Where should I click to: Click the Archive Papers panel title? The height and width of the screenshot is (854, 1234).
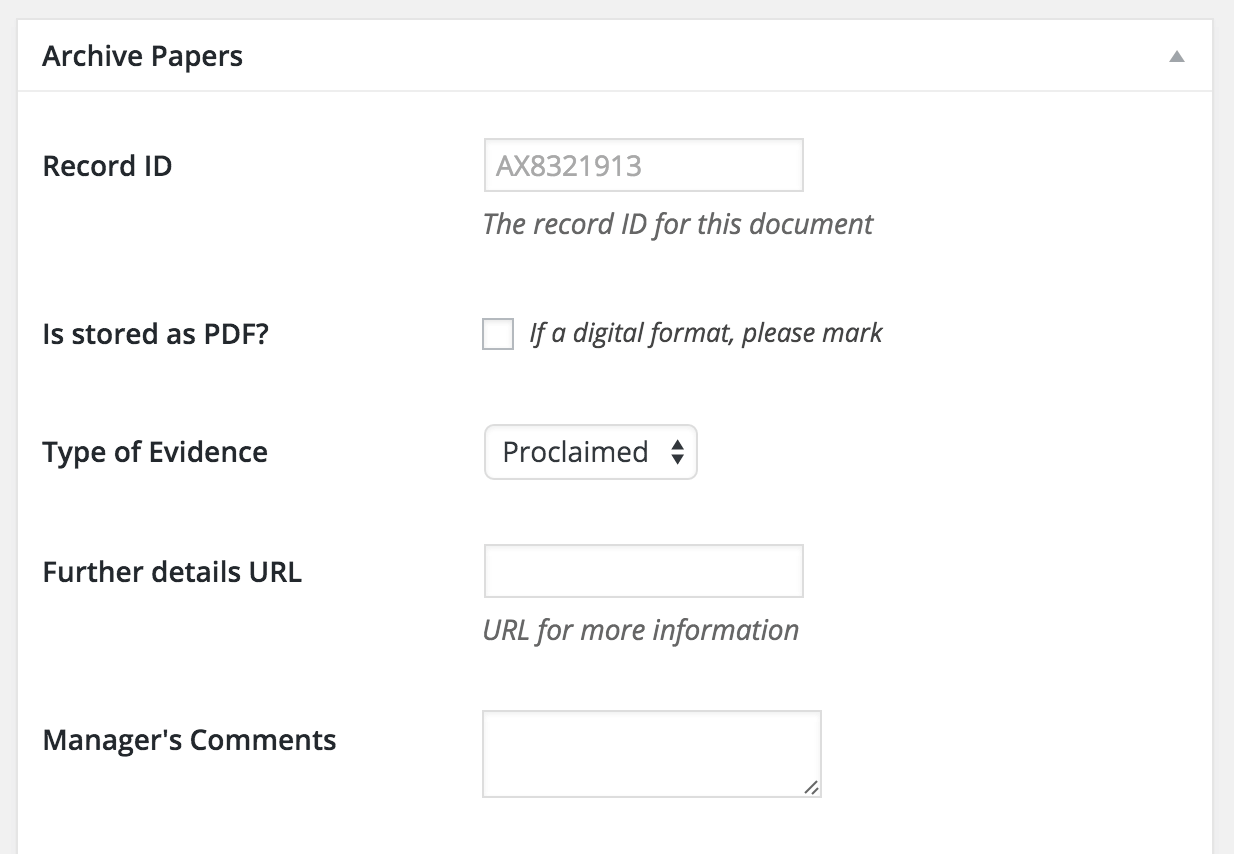pyautogui.click(x=142, y=56)
